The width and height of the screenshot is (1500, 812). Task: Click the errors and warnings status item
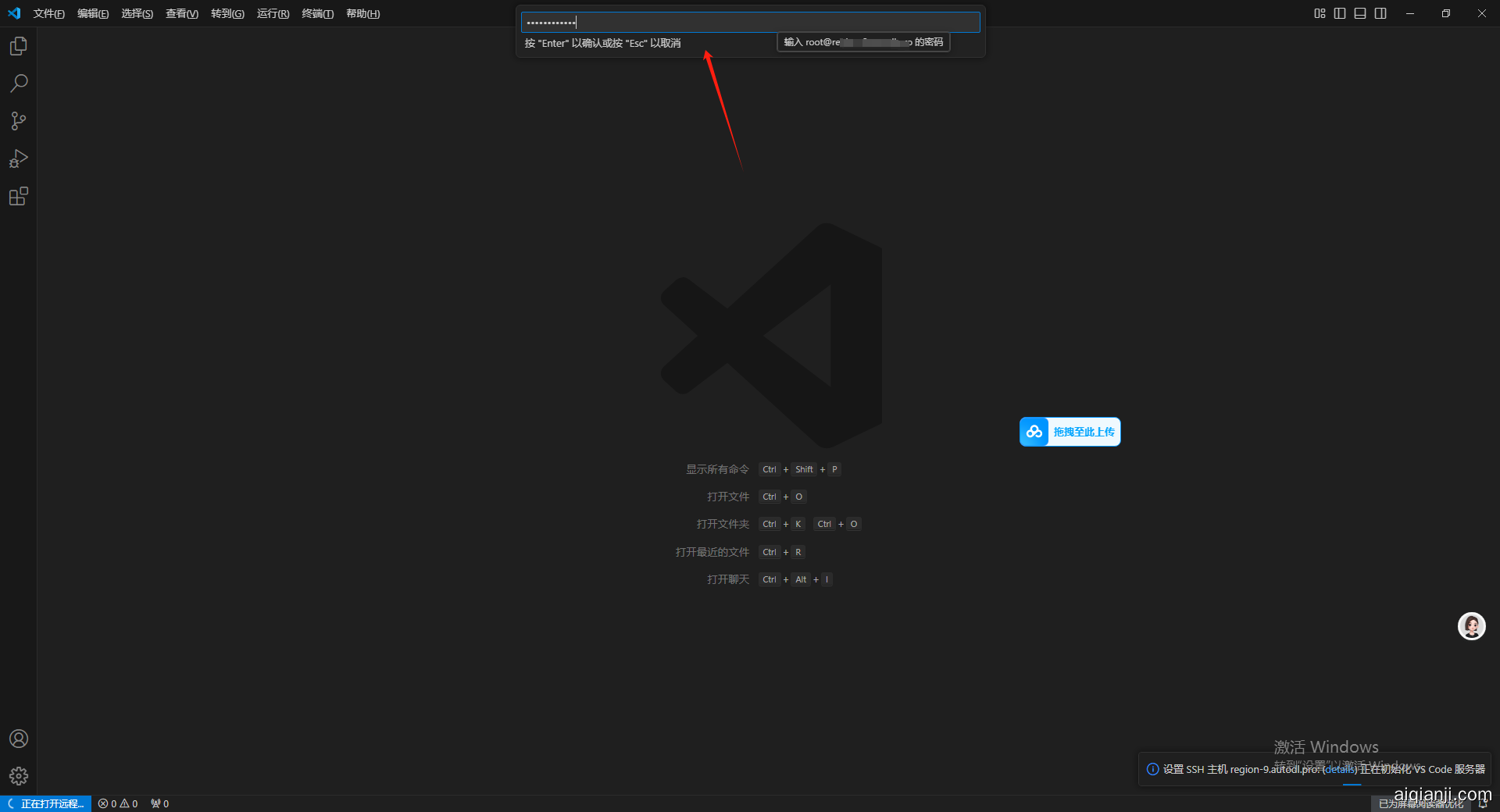(x=118, y=803)
